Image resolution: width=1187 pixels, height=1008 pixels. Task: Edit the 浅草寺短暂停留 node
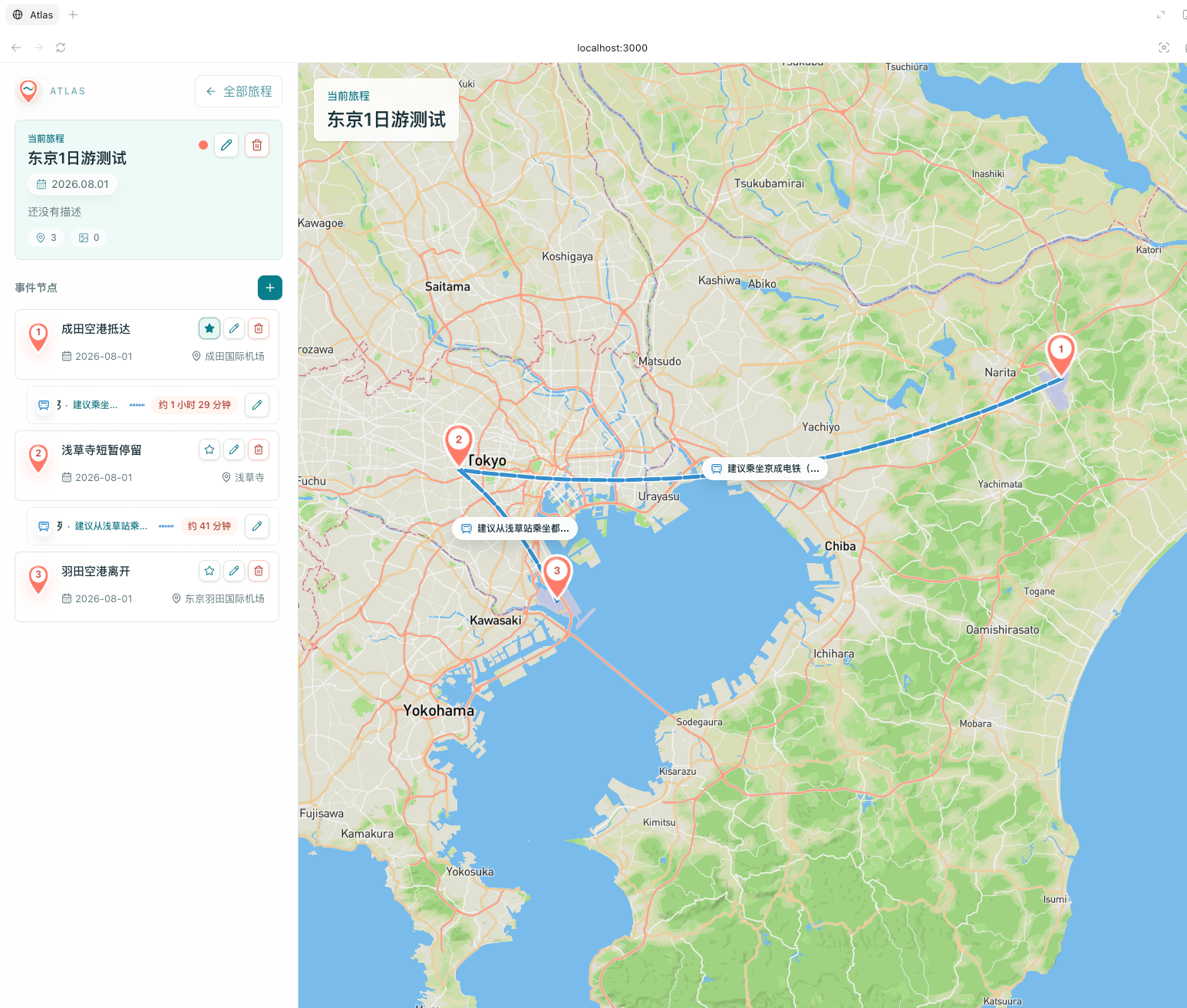click(x=234, y=450)
